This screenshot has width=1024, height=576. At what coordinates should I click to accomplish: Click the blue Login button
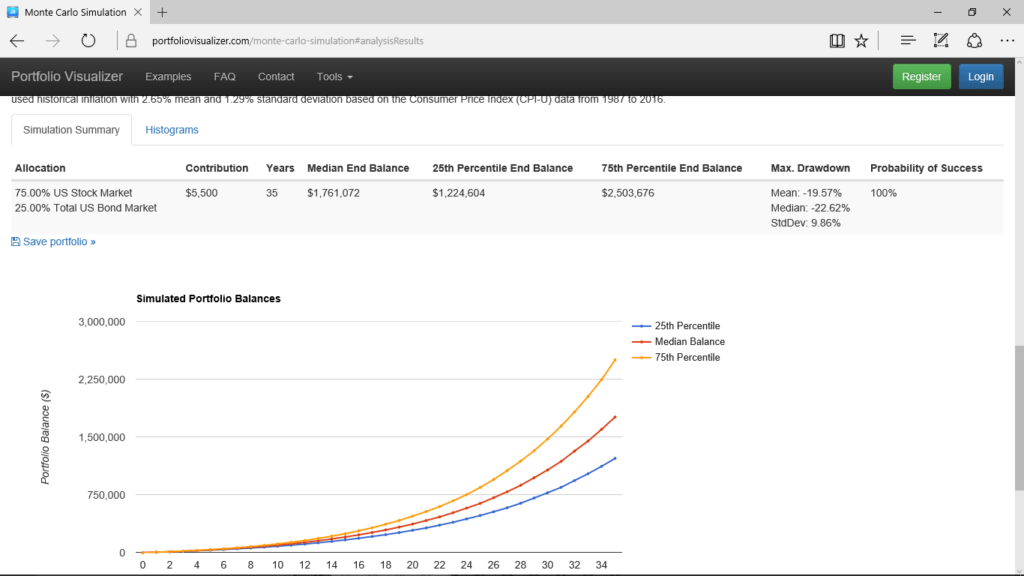click(980, 76)
